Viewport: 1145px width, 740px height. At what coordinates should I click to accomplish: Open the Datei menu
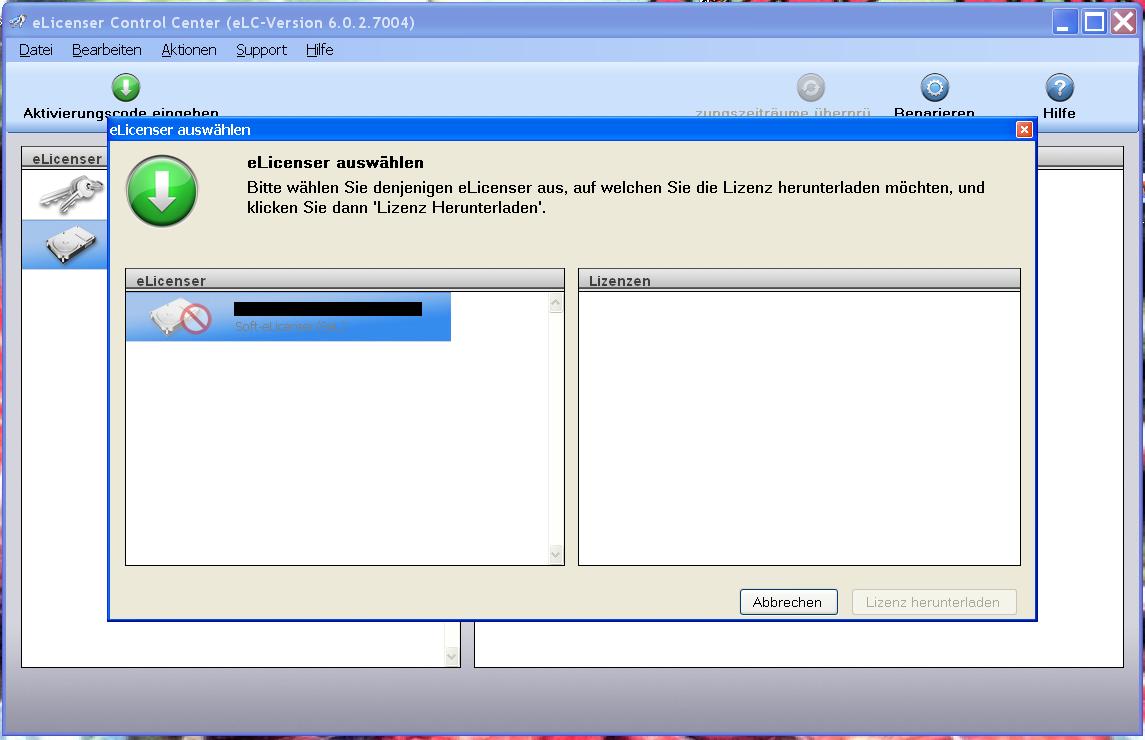pyautogui.click(x=35, y=49)
